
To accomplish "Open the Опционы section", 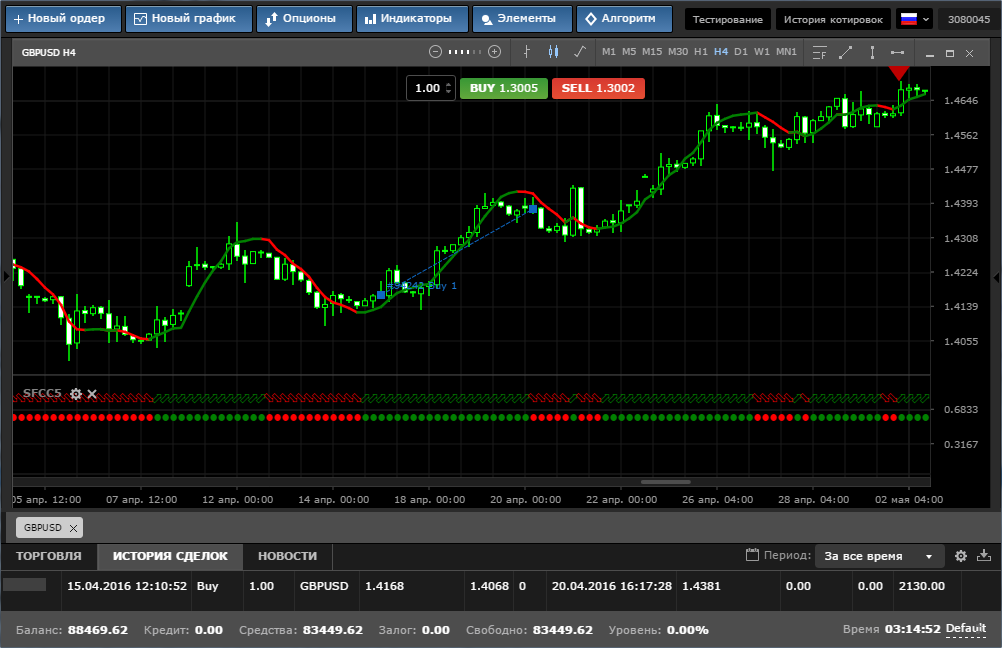I will coord(304,19).
